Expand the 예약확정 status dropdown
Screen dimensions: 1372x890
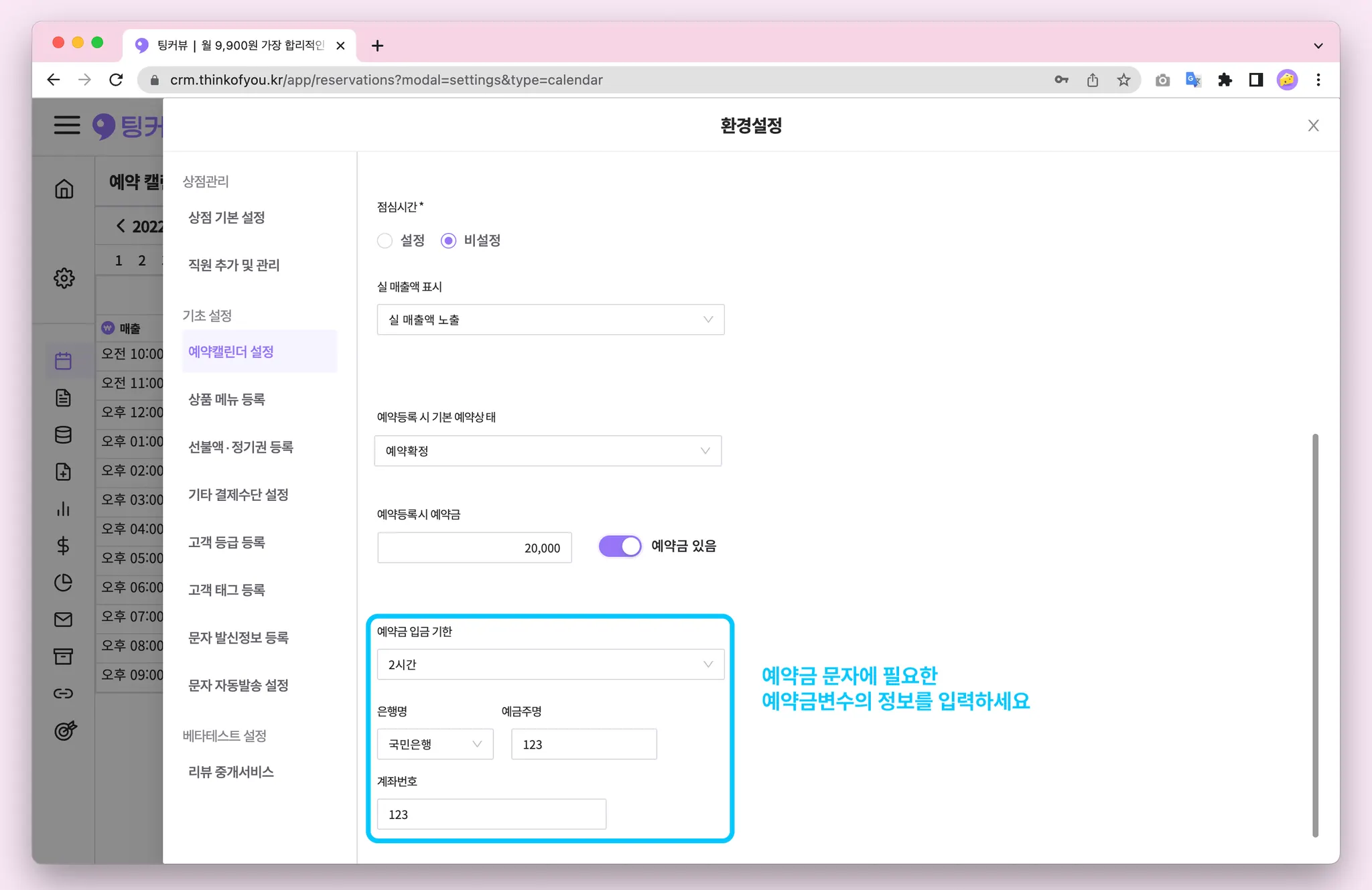click(547, 451)
